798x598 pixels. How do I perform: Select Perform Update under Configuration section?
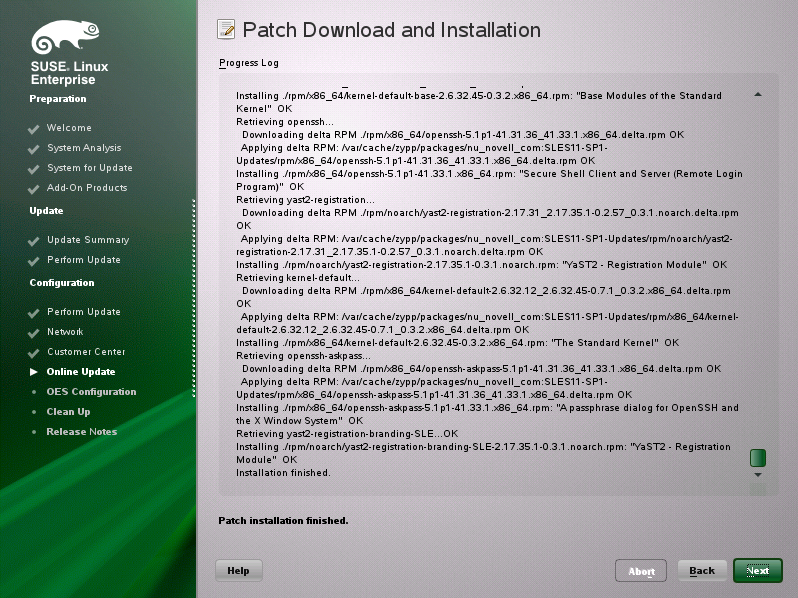84,311
